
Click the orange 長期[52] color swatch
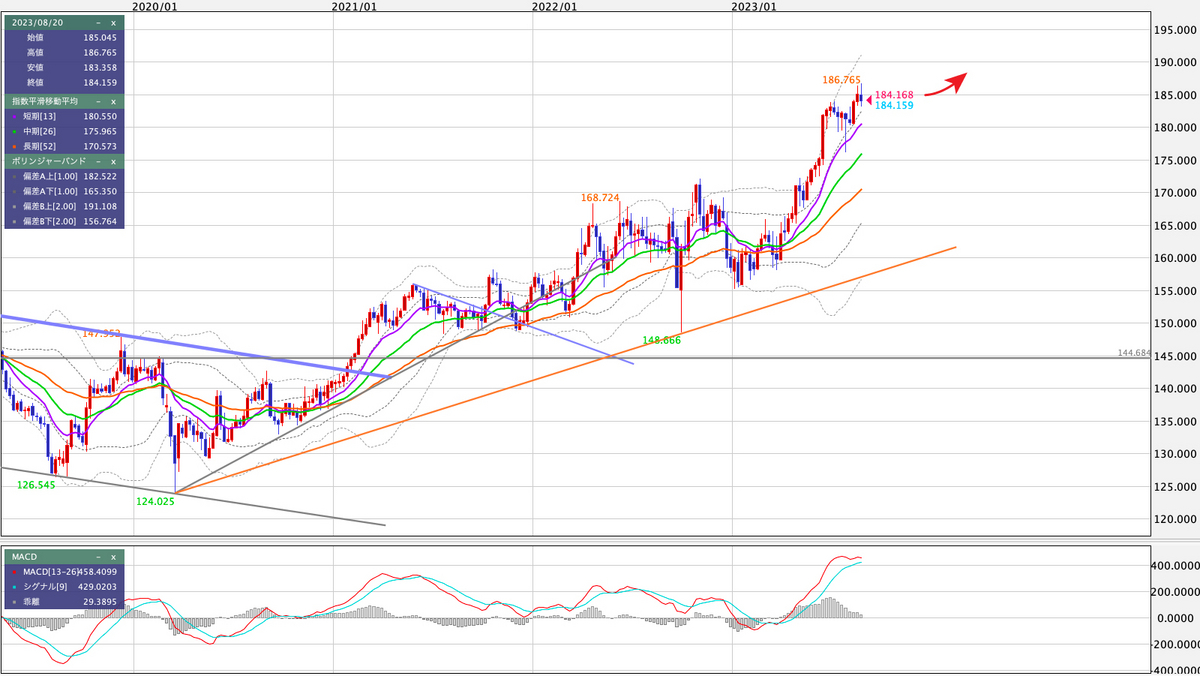click(12, 146)
